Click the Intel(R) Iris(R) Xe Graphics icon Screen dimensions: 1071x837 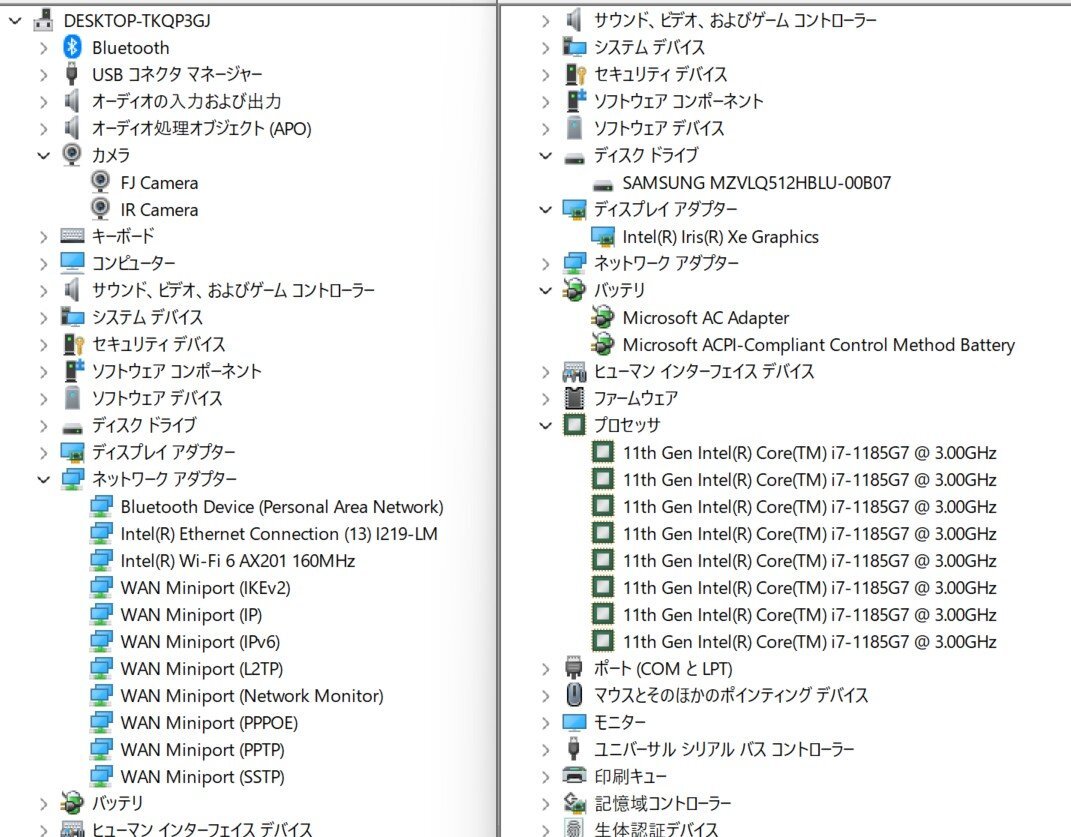[603, 236]
